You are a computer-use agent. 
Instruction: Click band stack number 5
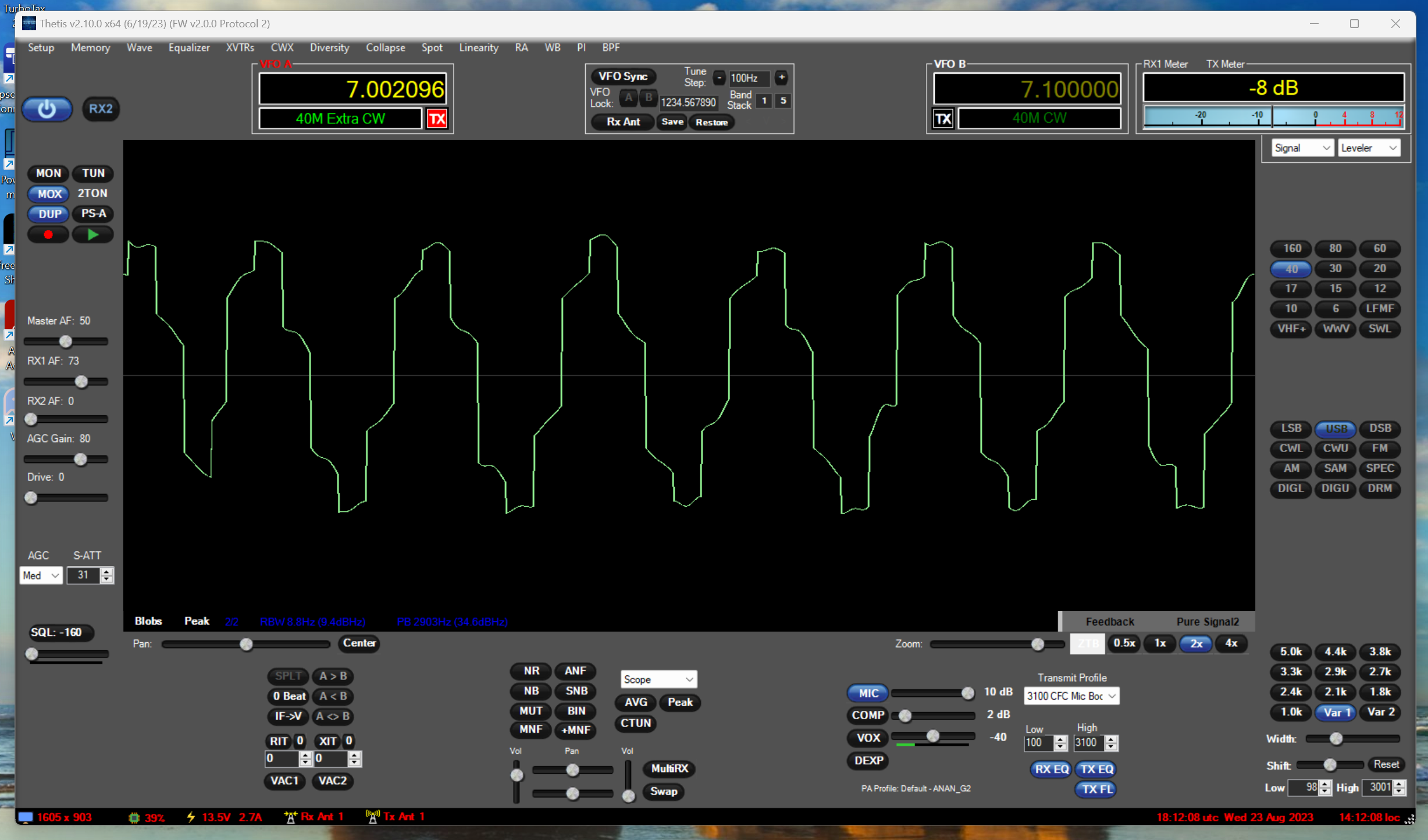[784, 101]
